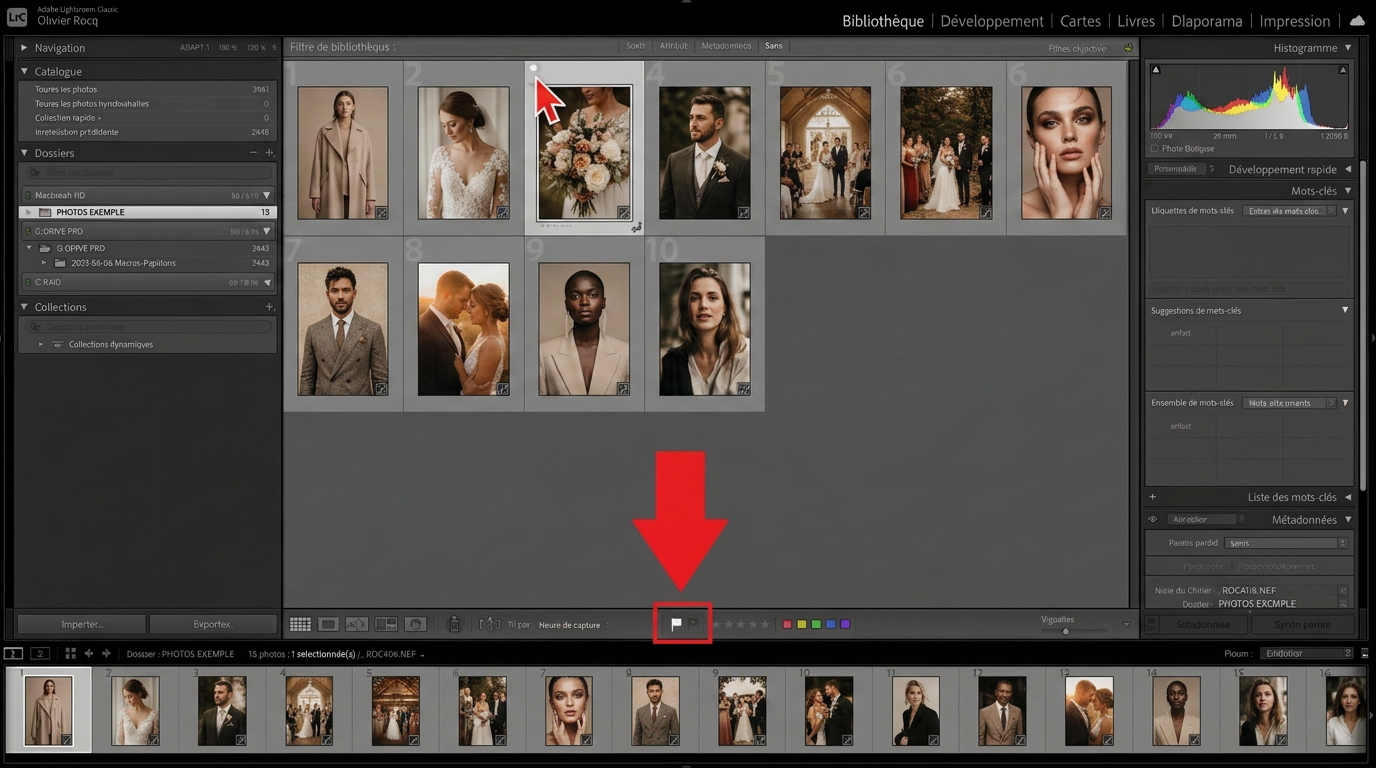Open the toolbar options dropdown arrow

tap(1126, 625)
